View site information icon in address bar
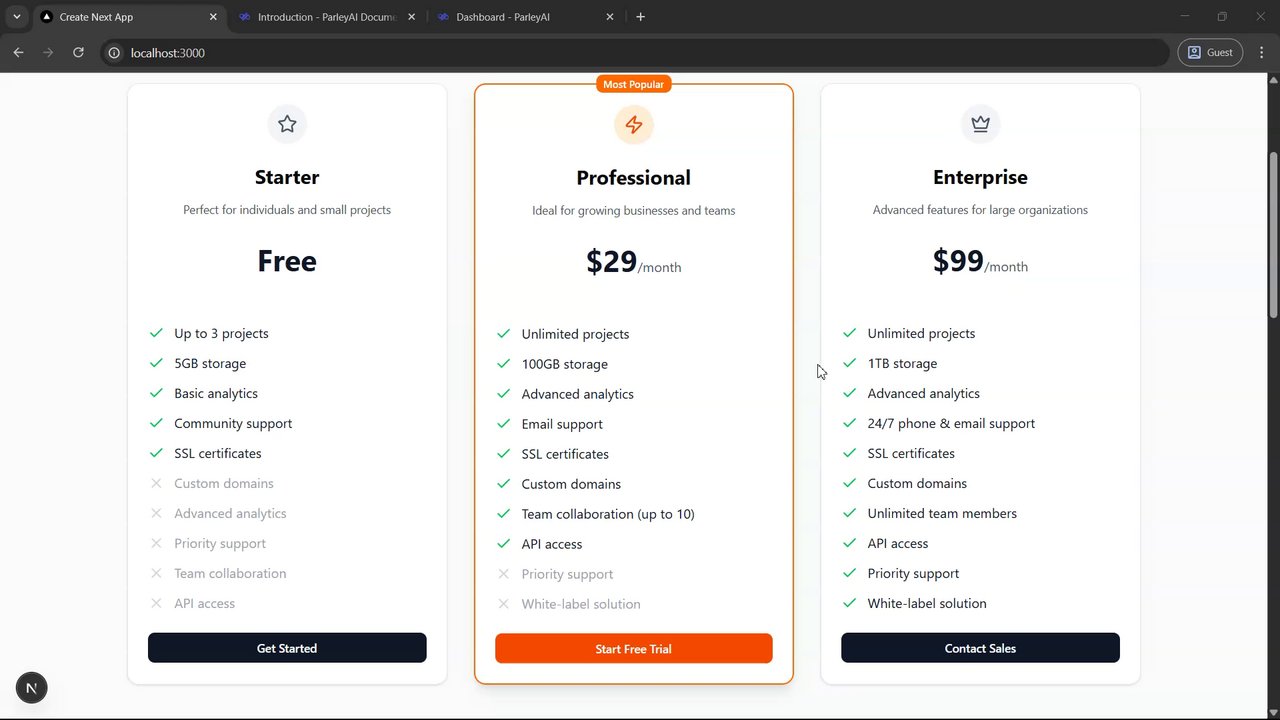The image size is (1280, 720). pyautogui.click(x=114, y=53)
